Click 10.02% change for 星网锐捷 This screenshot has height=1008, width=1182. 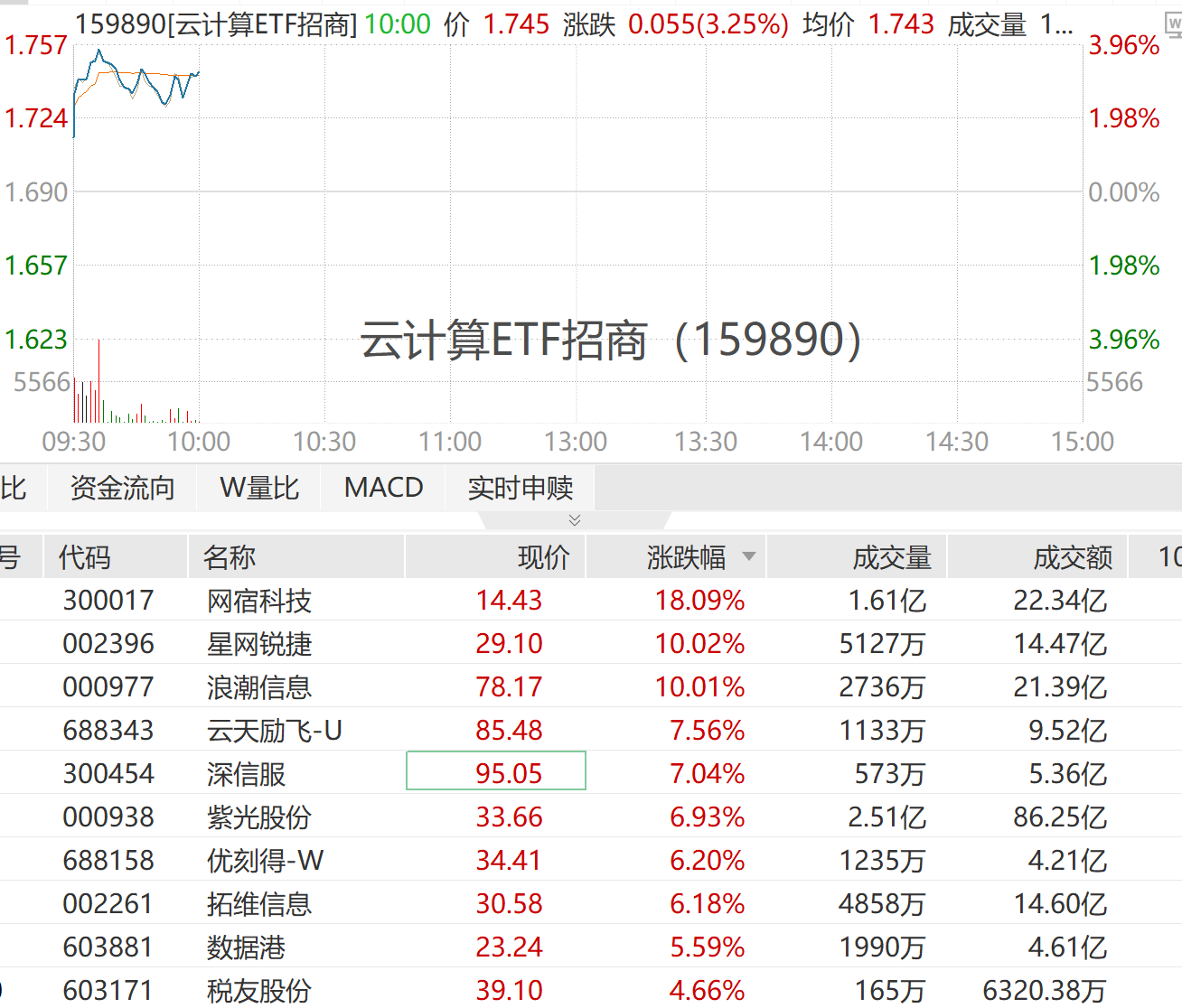[x=700, y=644]
